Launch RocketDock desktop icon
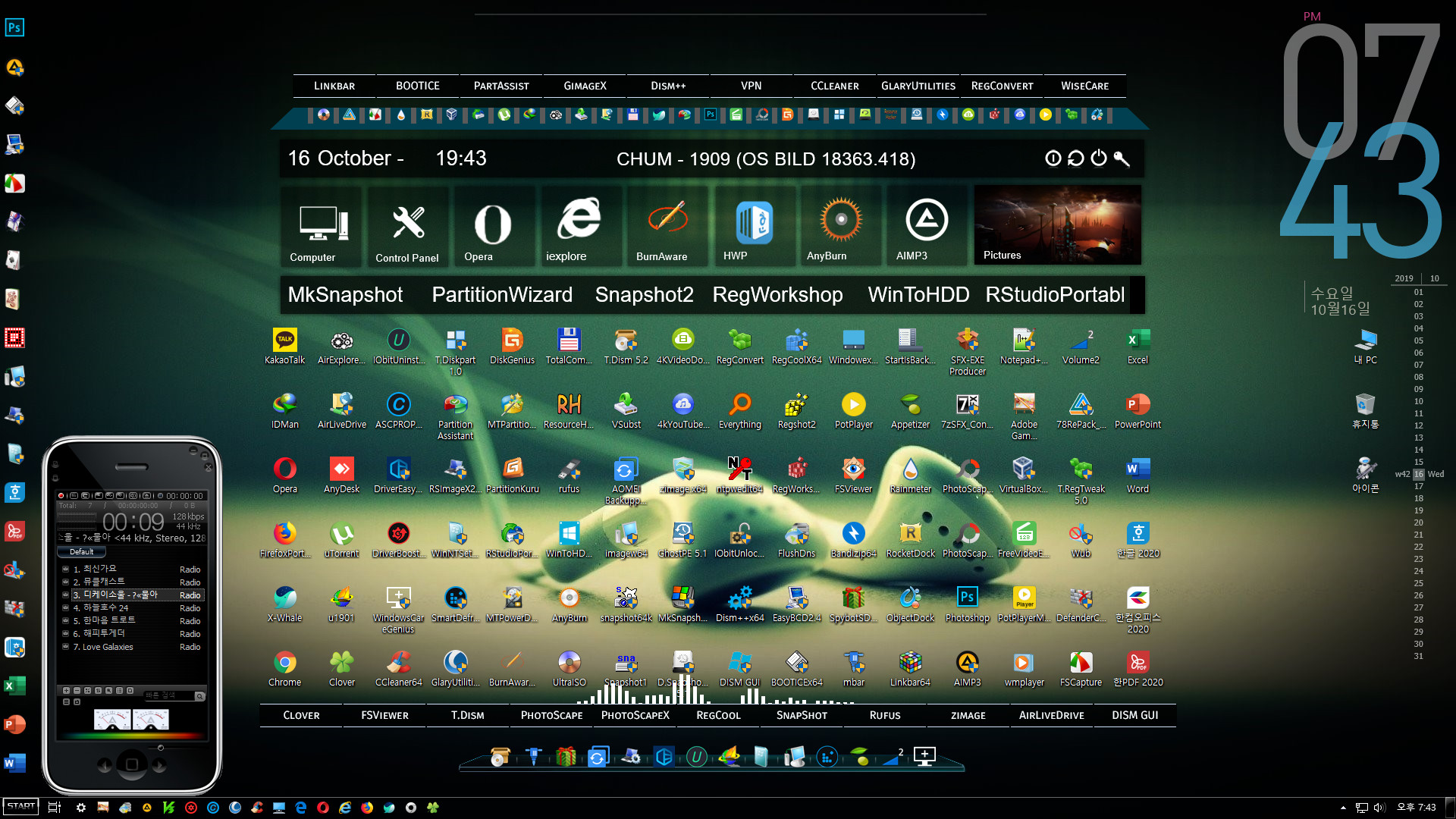This screenshot has height=819, width=1456. (x=910, y=539)
